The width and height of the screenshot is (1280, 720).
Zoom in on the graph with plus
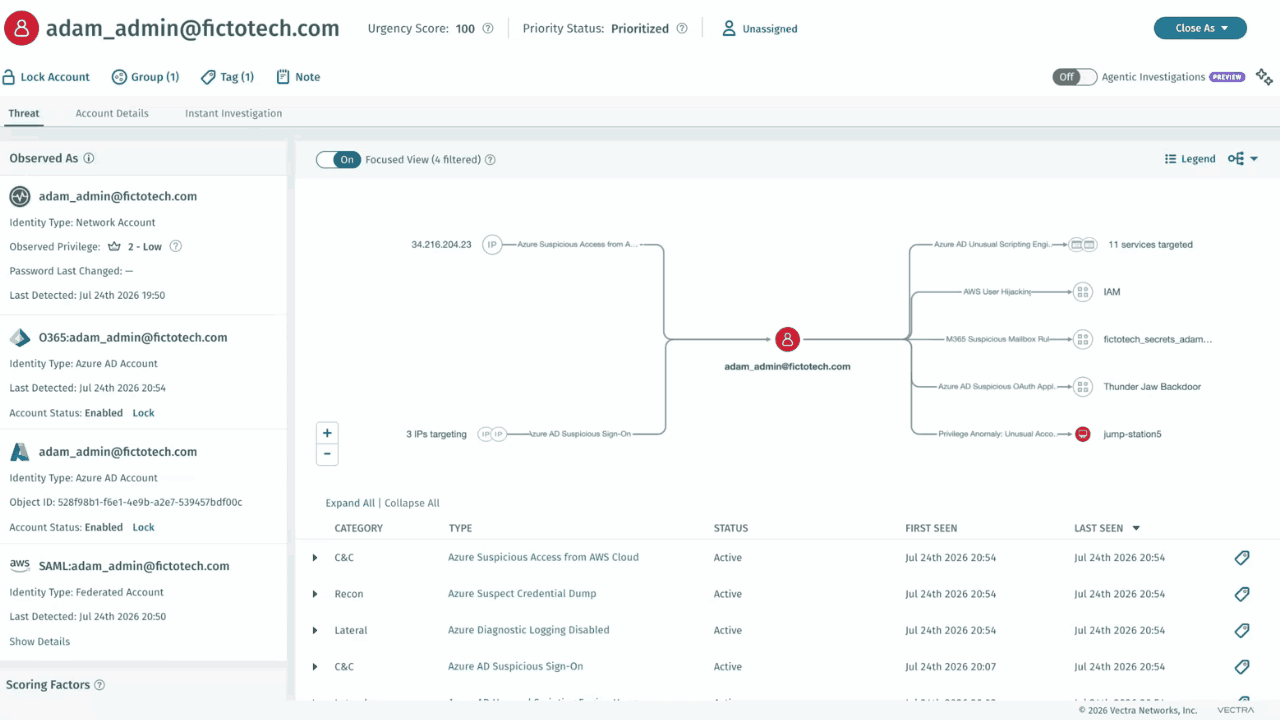coord(327,433)
